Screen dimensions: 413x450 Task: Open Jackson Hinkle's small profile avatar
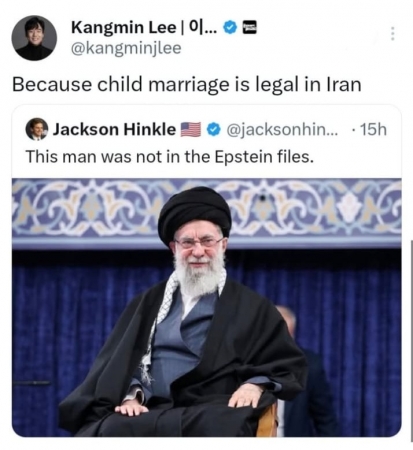[37, 129]
